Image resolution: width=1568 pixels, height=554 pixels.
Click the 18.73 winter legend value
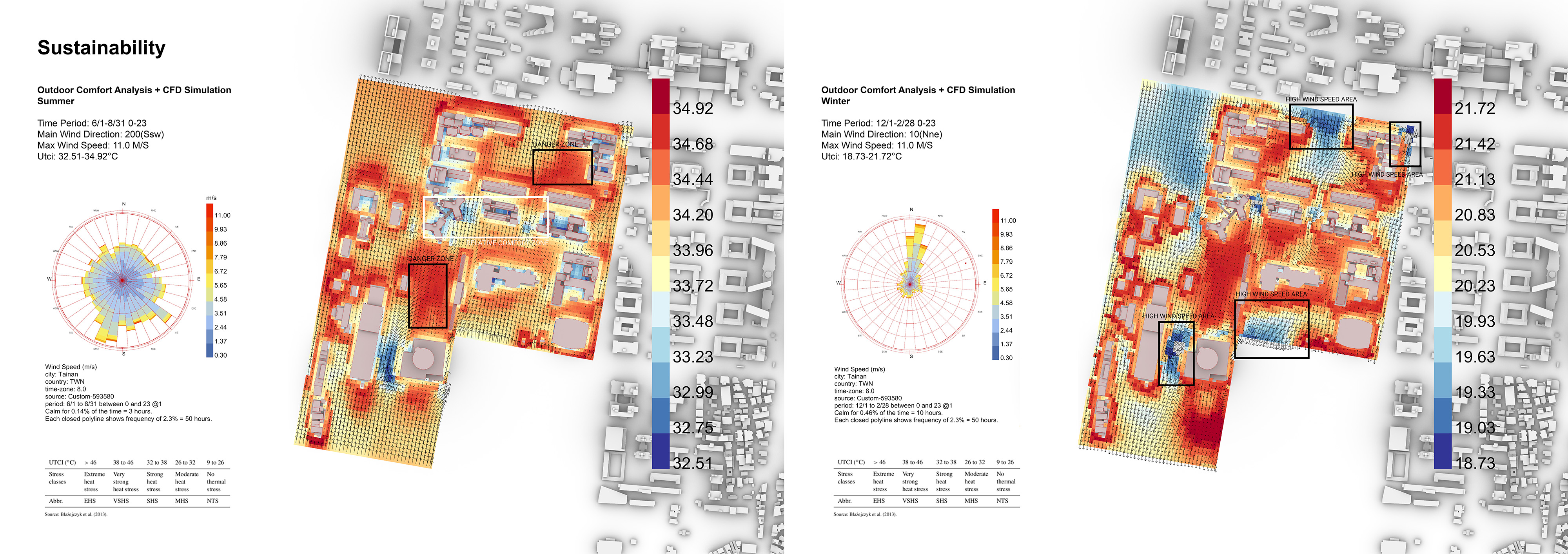click(1475, 463)
